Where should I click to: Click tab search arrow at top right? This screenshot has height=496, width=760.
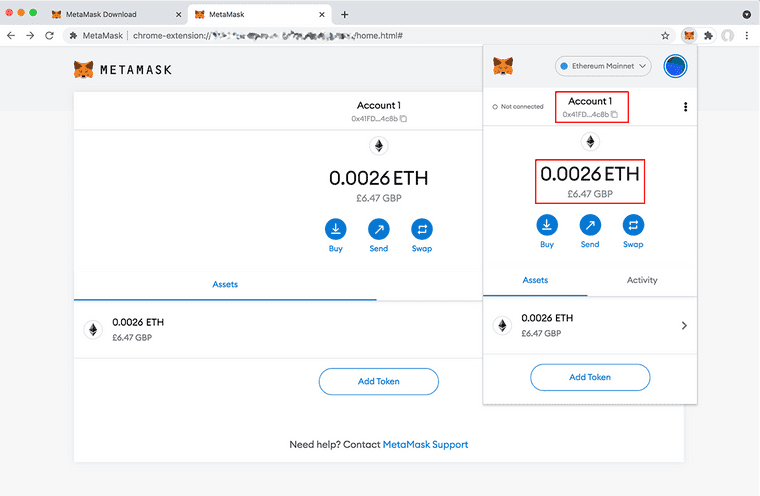click(746, 15)
